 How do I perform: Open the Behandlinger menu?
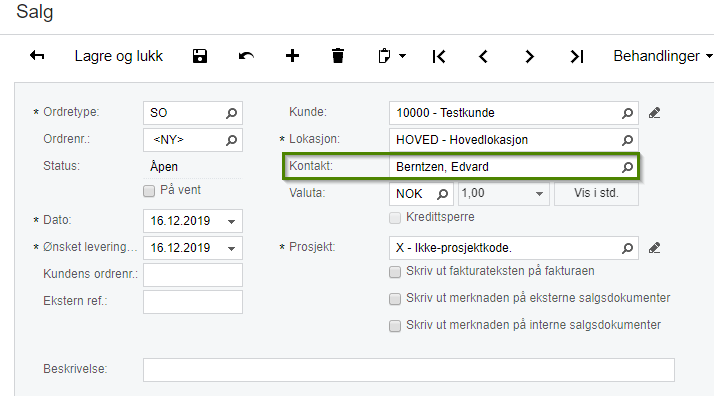[663, 56]
